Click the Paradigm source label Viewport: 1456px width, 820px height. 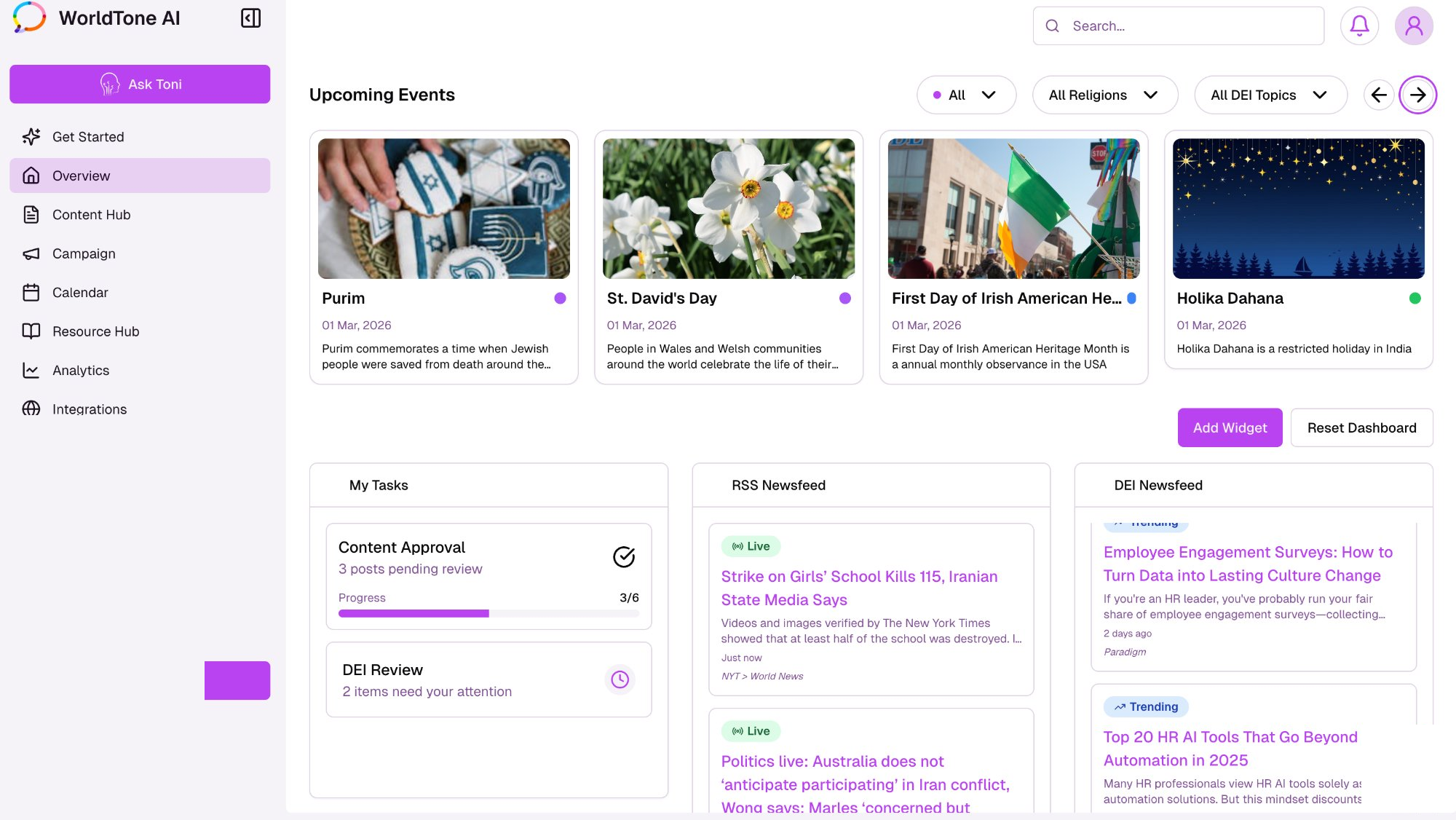tap(1125, 652)
